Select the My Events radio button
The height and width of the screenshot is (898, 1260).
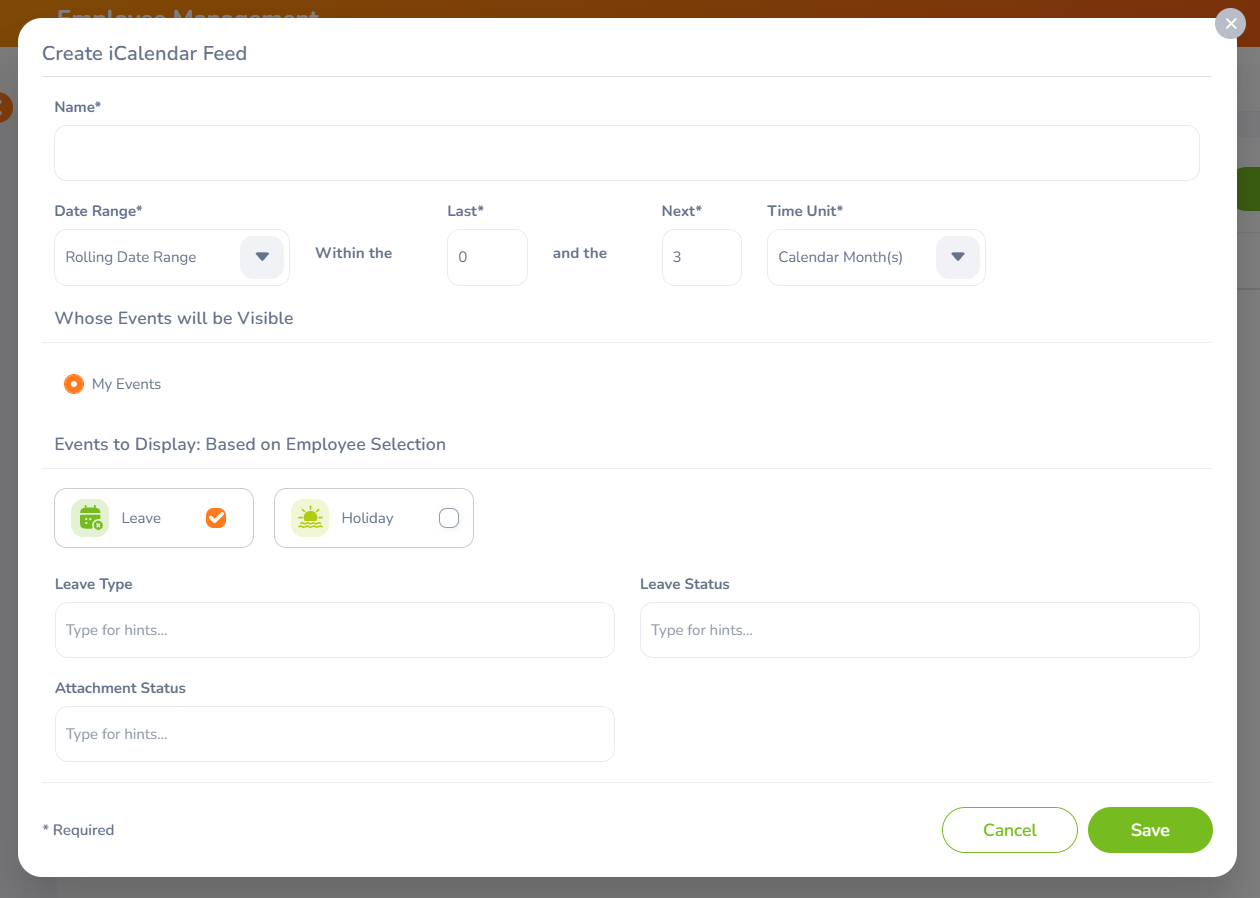[74, 384]
